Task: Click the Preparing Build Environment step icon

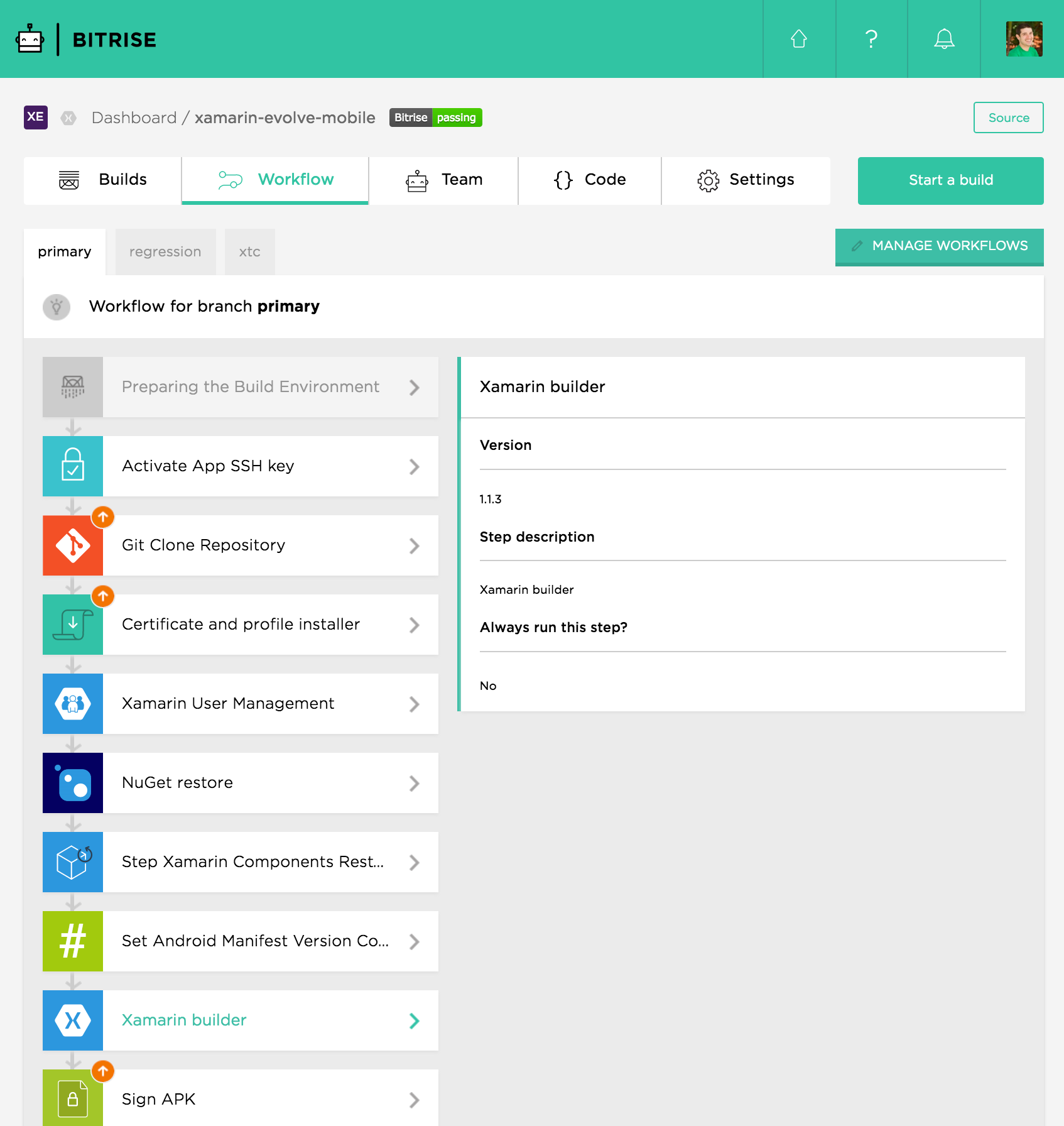Action: [73, 387]
